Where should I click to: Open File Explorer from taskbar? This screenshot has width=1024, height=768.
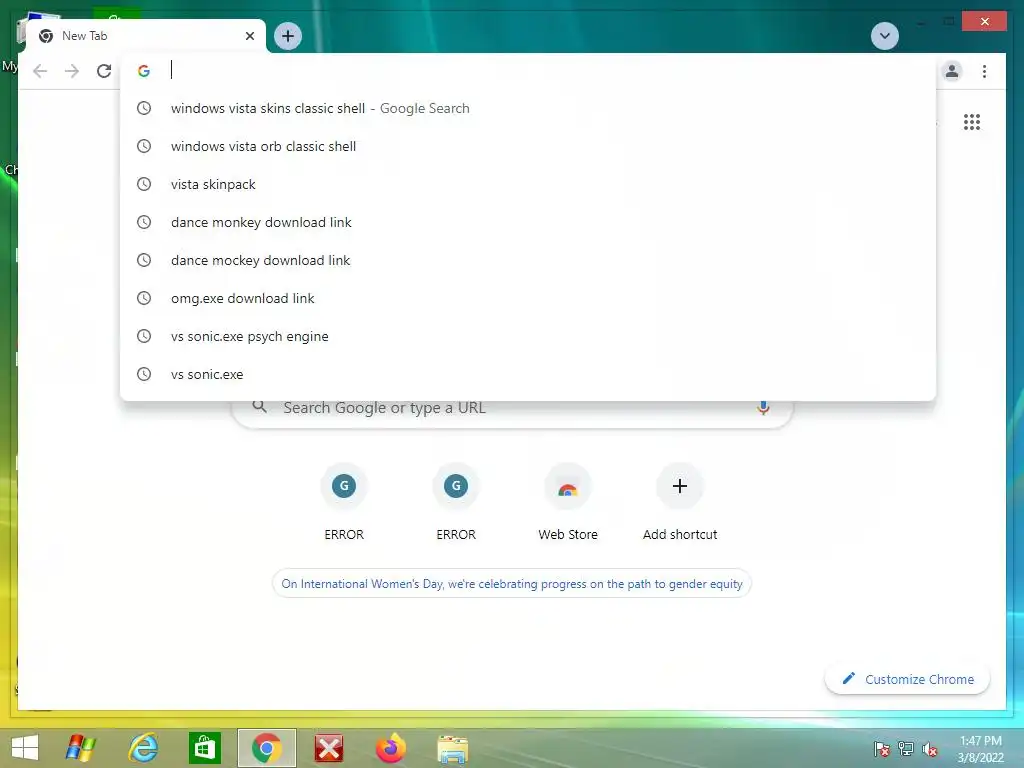(x=453, y=749)
